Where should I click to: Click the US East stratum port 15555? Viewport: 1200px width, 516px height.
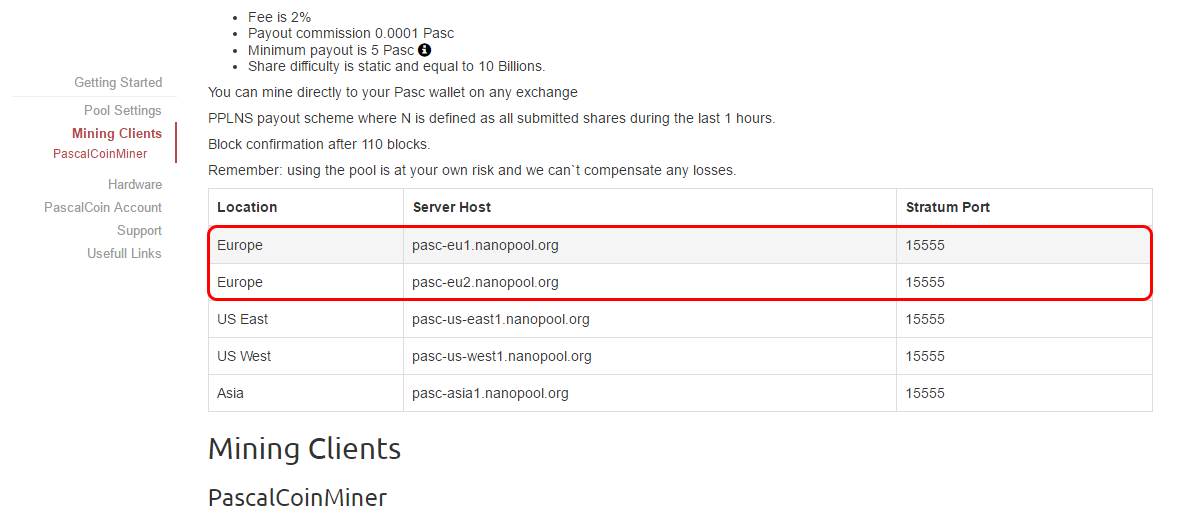925,319
